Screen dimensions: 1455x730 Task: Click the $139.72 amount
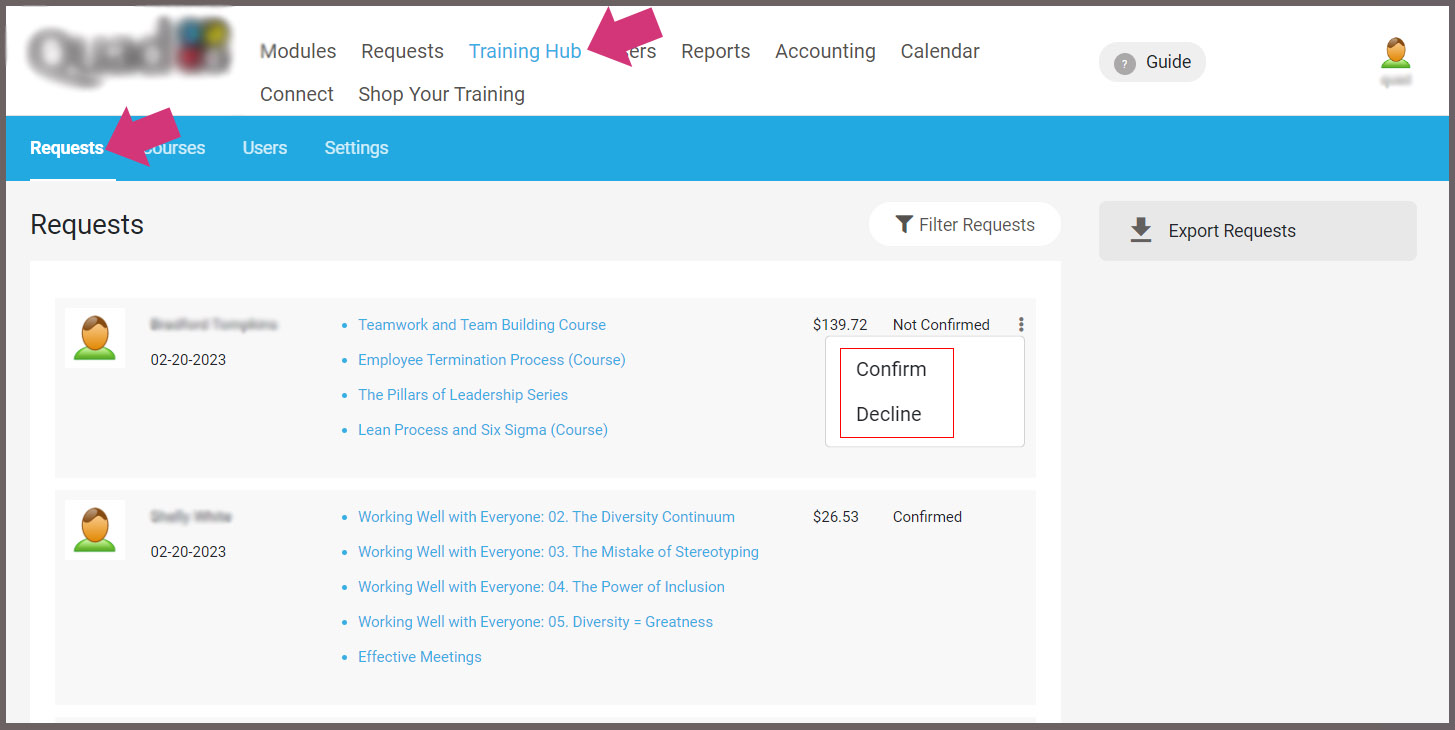[x=840, y=325]
